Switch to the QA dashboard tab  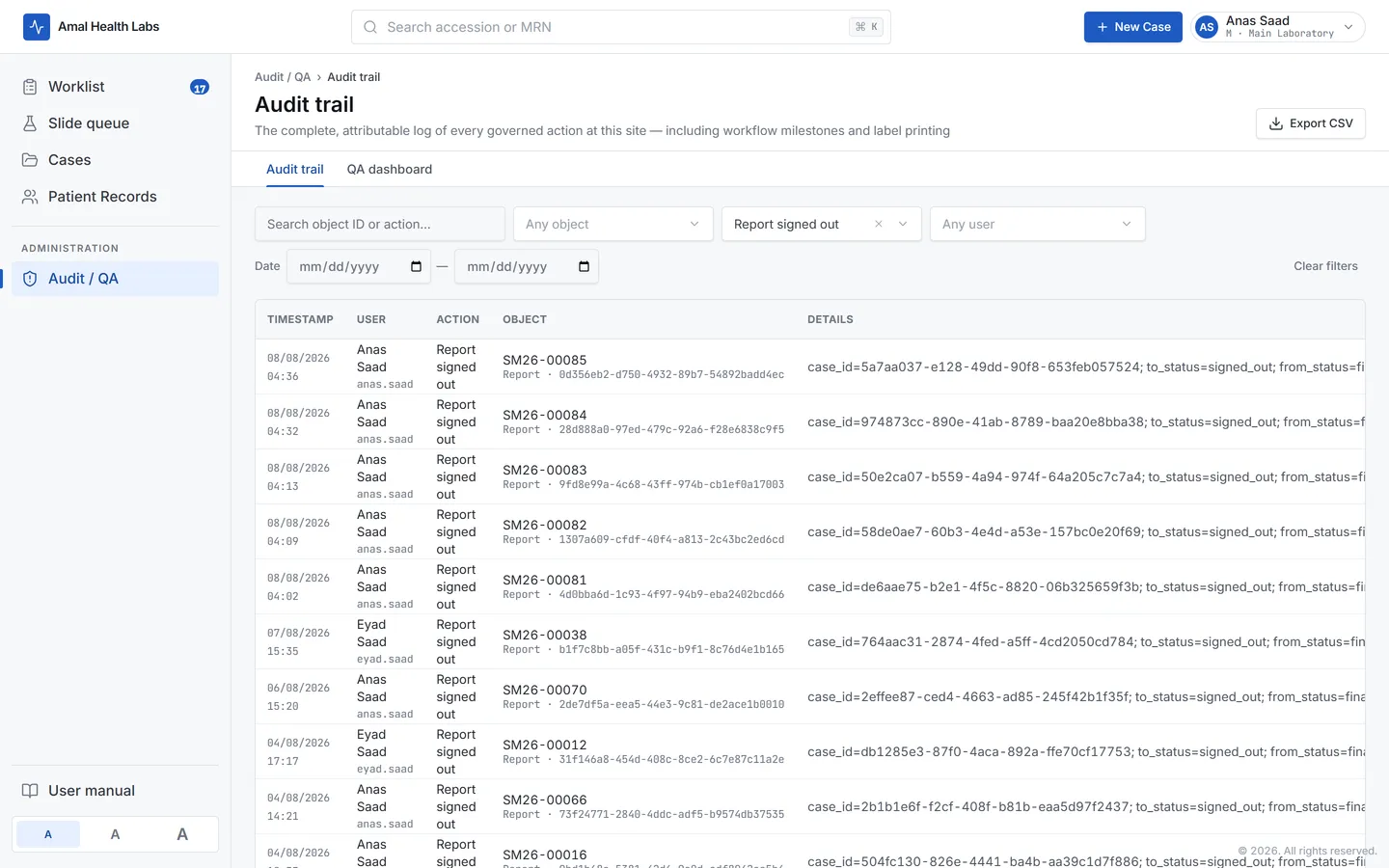click(390, 169)
